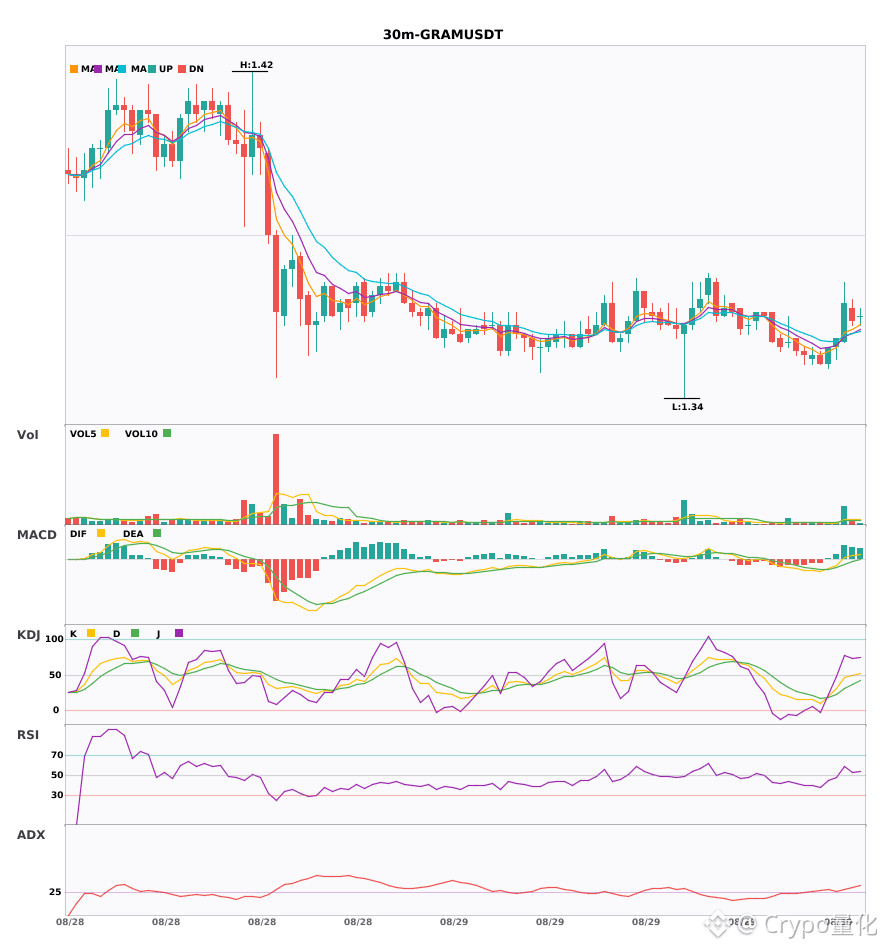Click the 100 axis value in KDJ

[55, 639]
